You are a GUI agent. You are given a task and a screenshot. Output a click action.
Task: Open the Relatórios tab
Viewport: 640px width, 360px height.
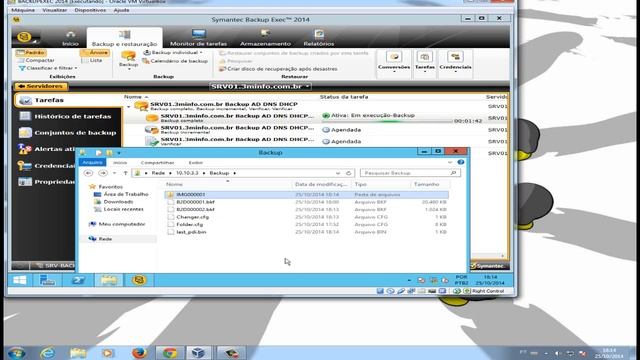pos(319,38)
